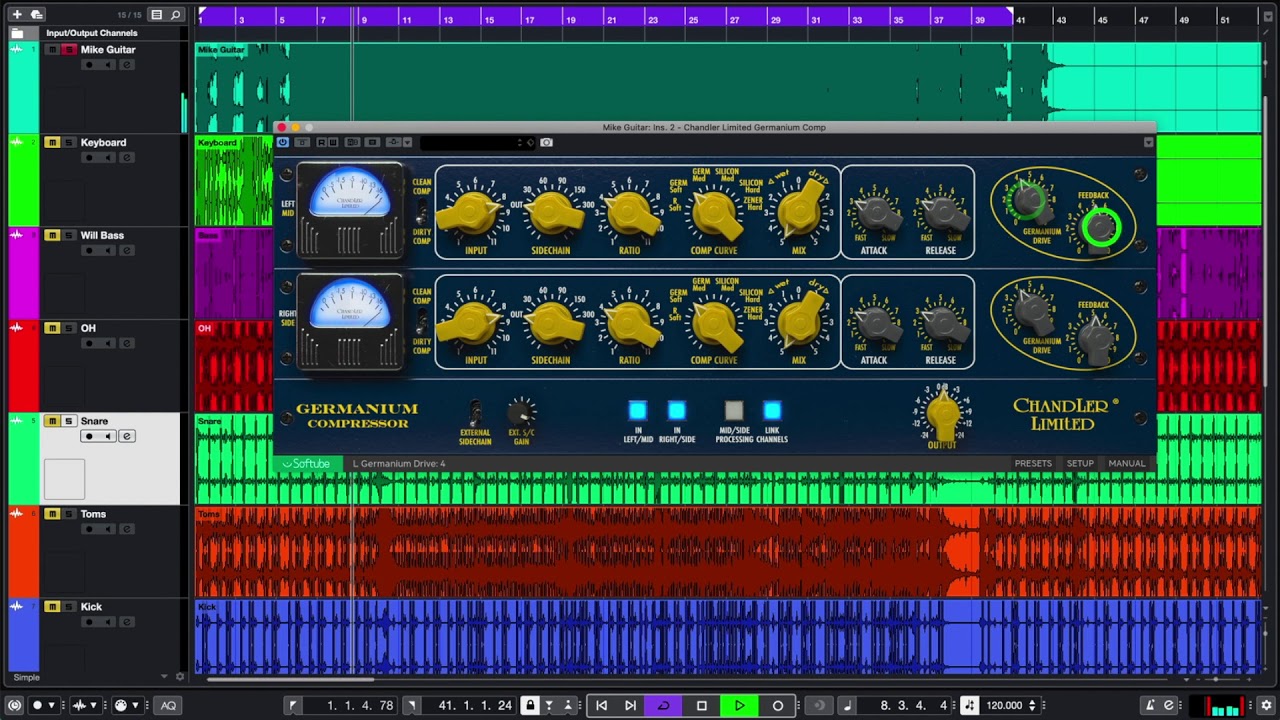Open the transport settings gear icon

point(1266,706)
